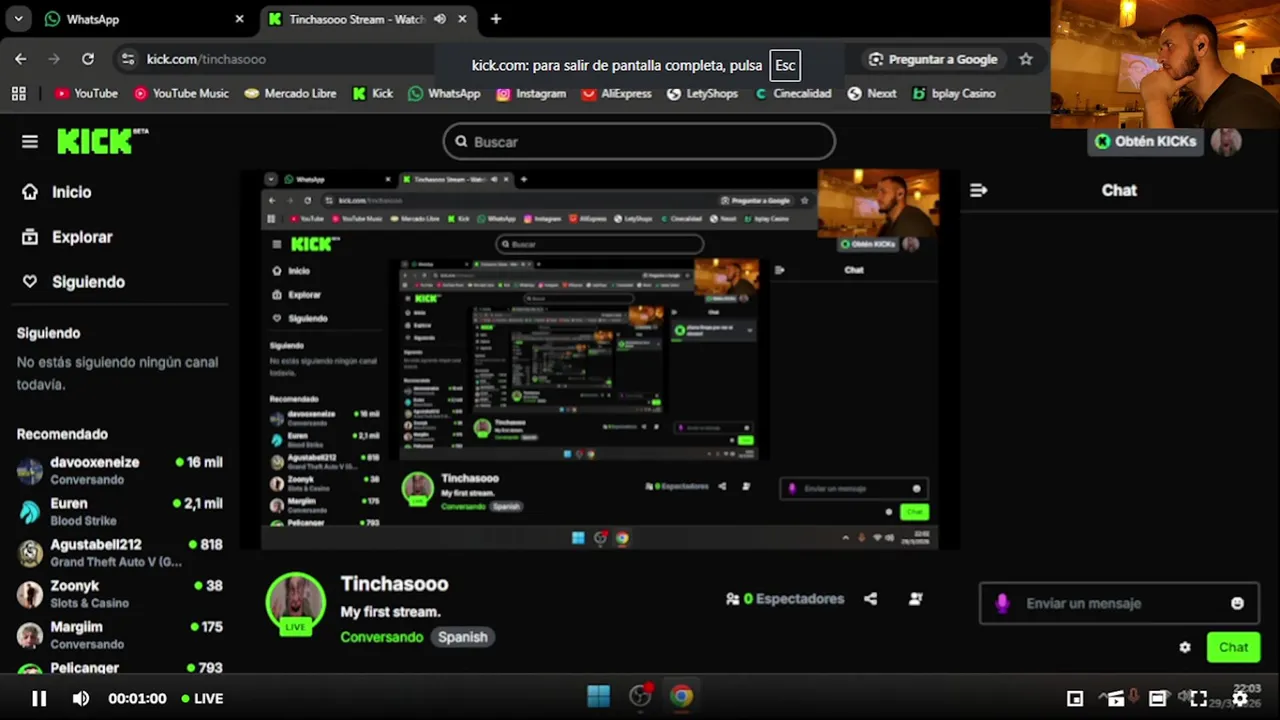Open recommended channel Agustabell212

click(120, 553)
